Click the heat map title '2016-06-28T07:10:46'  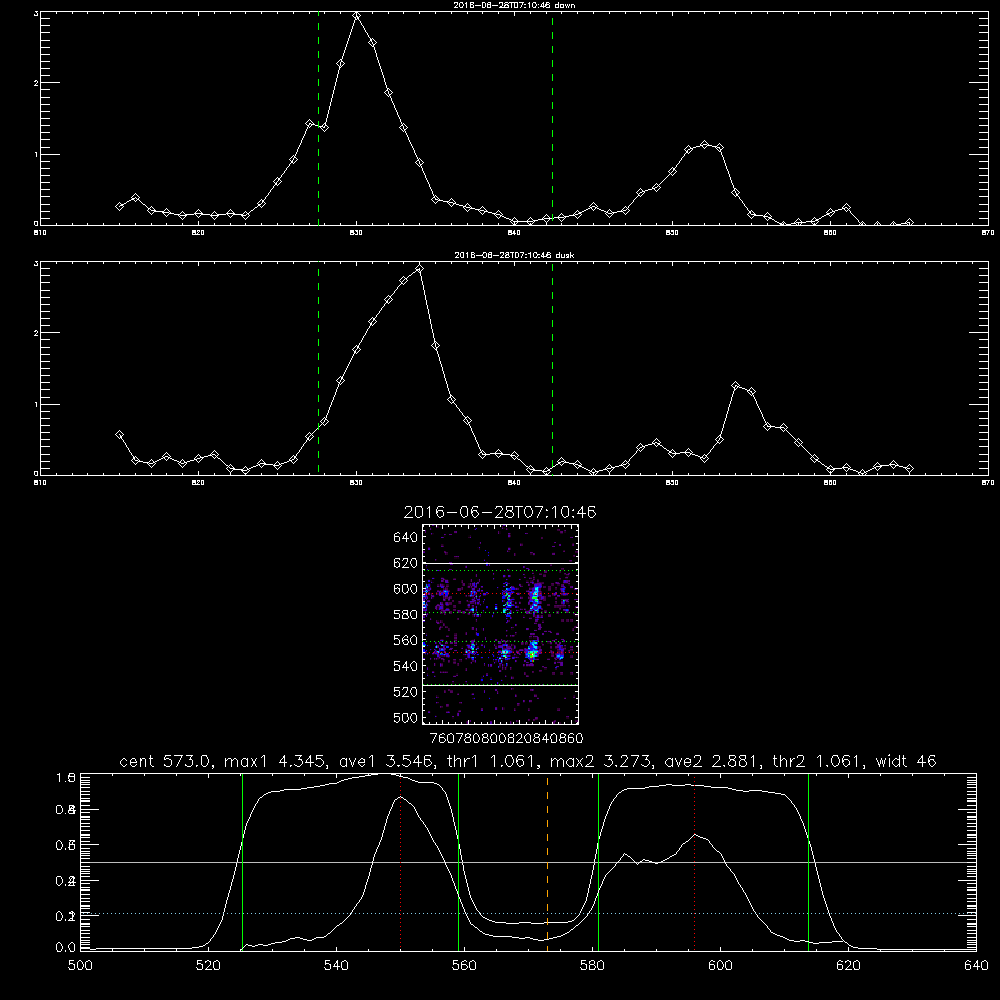pyautogui.click(x=500, y=512)
